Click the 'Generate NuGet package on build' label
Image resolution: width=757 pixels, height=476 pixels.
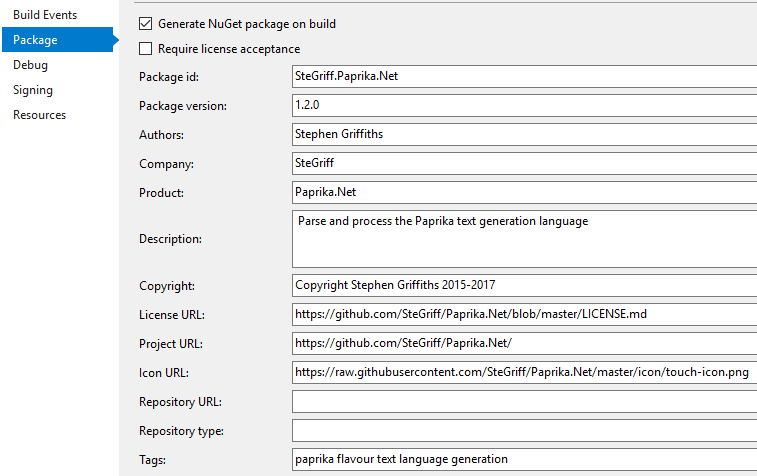pos(247,24)
